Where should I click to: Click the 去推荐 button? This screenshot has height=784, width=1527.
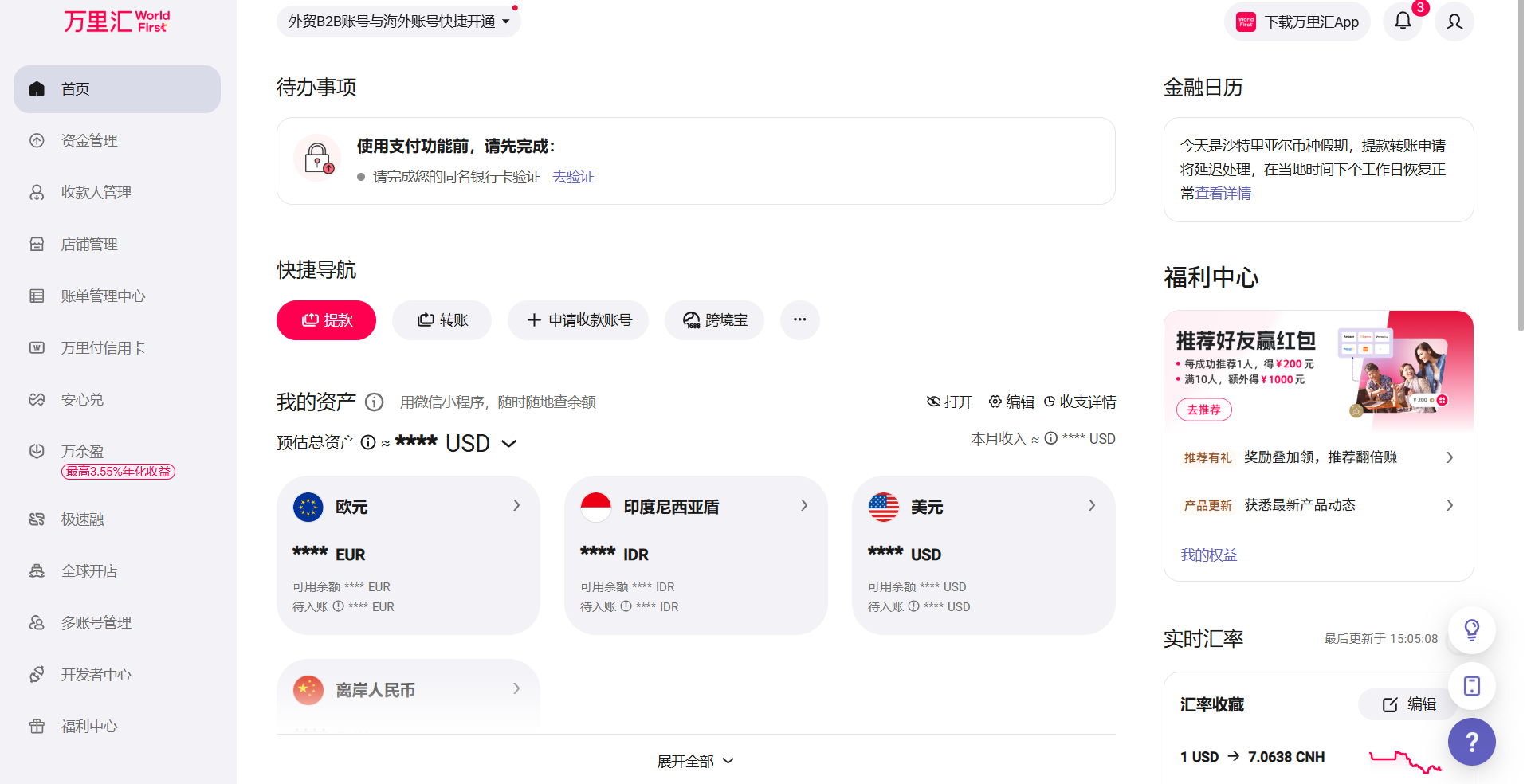1203,410
